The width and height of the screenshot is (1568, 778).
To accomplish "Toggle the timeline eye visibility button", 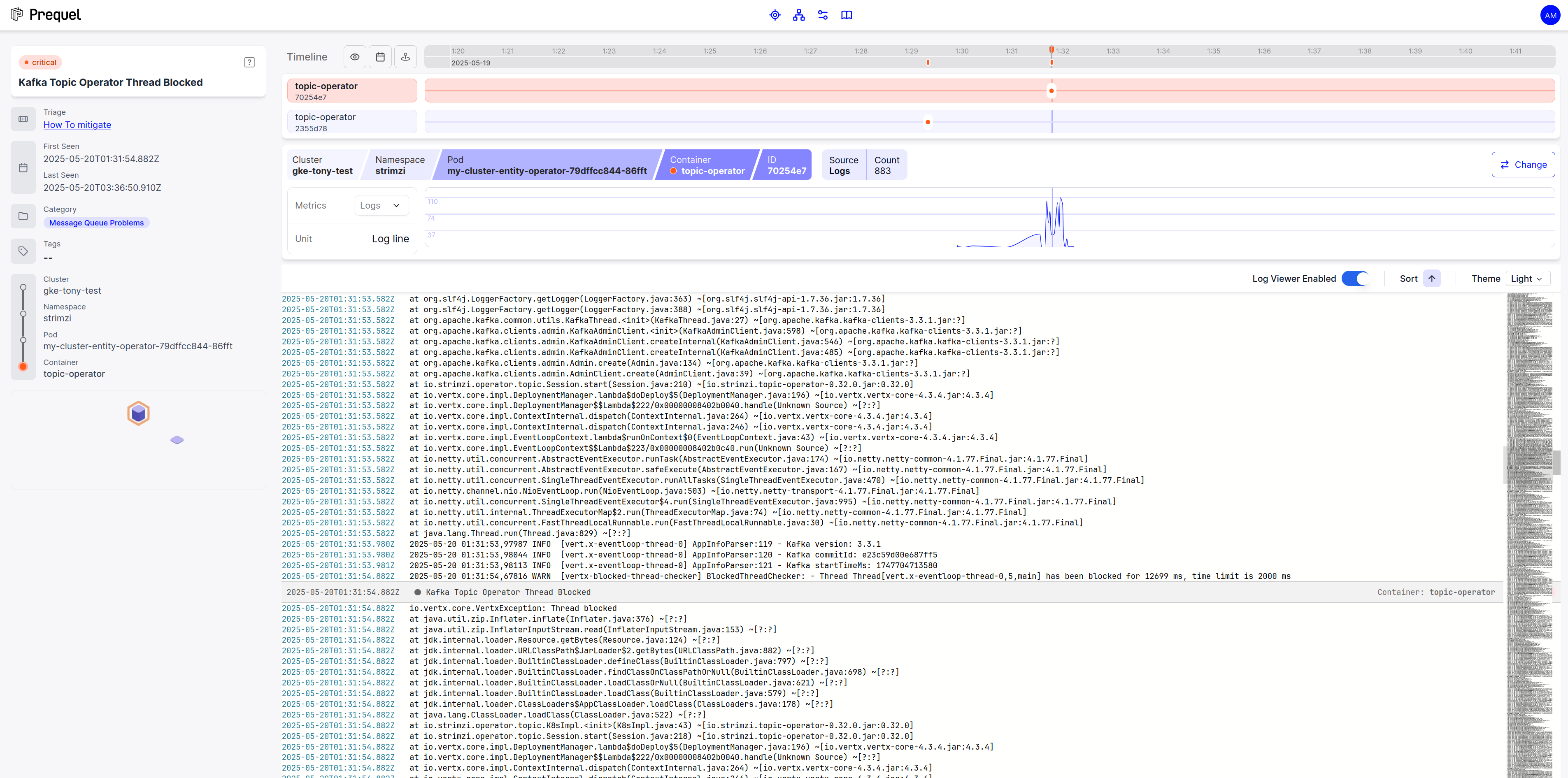I will pyautogui.click(x=355, y=57).
